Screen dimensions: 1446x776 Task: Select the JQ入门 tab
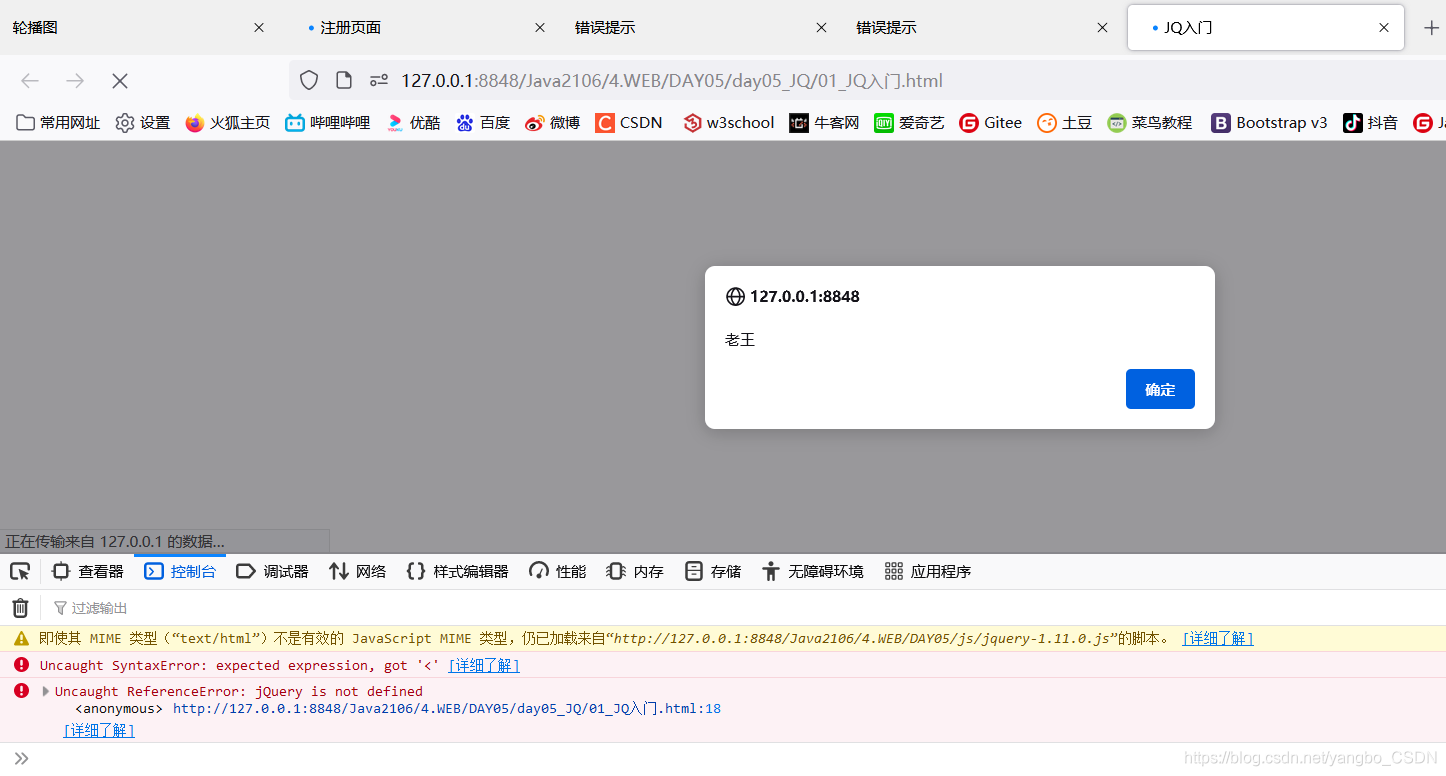pyautogui.click(x=1265, y=28)
